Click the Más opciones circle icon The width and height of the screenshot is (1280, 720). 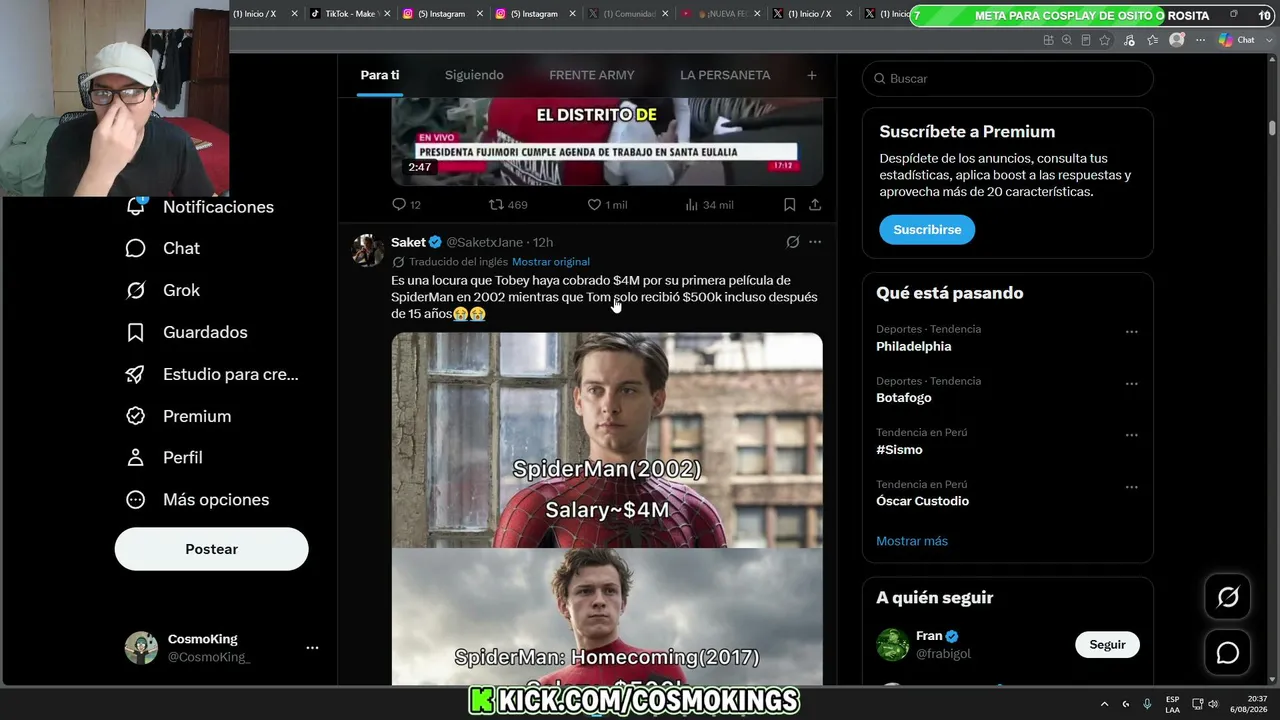click(136, 499)
